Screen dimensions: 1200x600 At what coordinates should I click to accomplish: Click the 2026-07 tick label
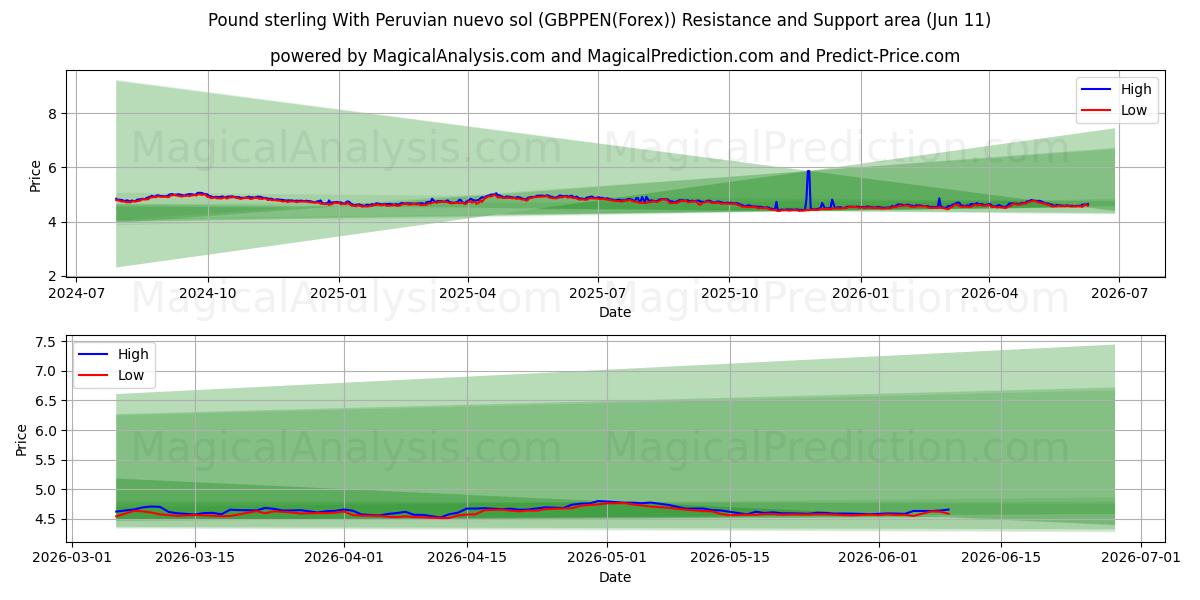click(x=1118, y=294)
